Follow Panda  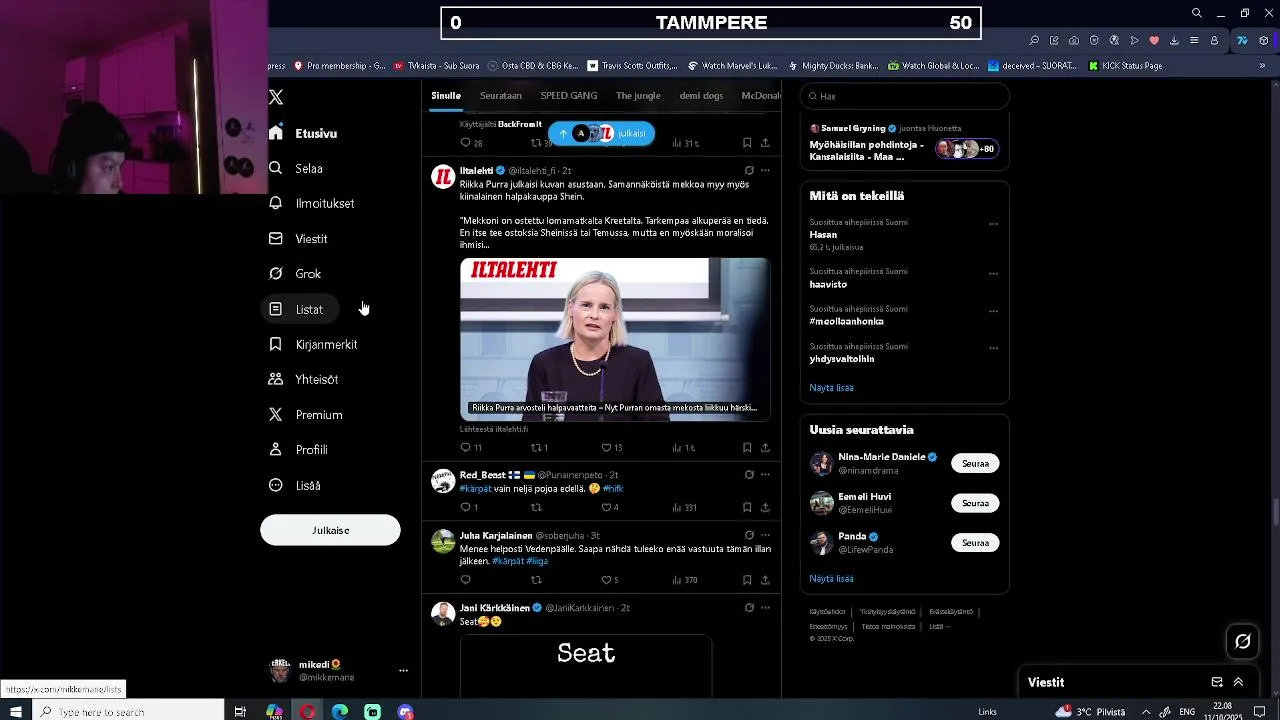click(975, 543)
